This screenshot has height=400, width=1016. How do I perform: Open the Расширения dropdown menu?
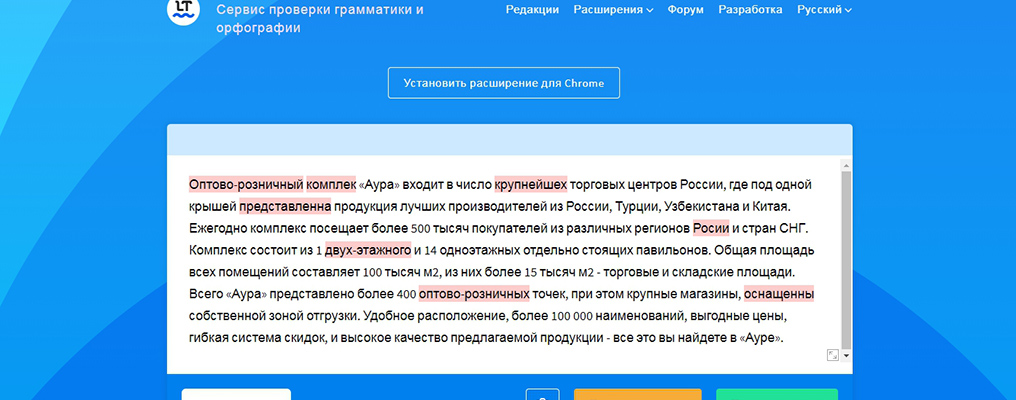point(613,10)
